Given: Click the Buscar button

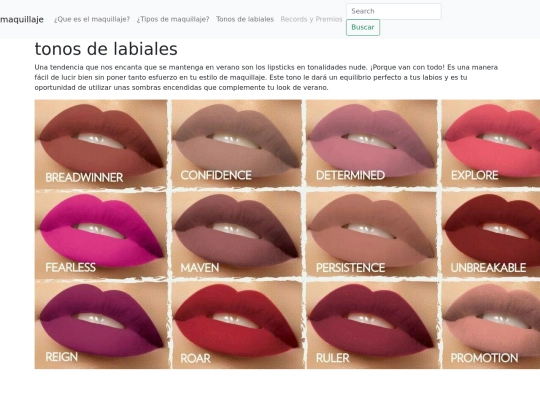Looking at the screenshot, I should tap(363, 28).
